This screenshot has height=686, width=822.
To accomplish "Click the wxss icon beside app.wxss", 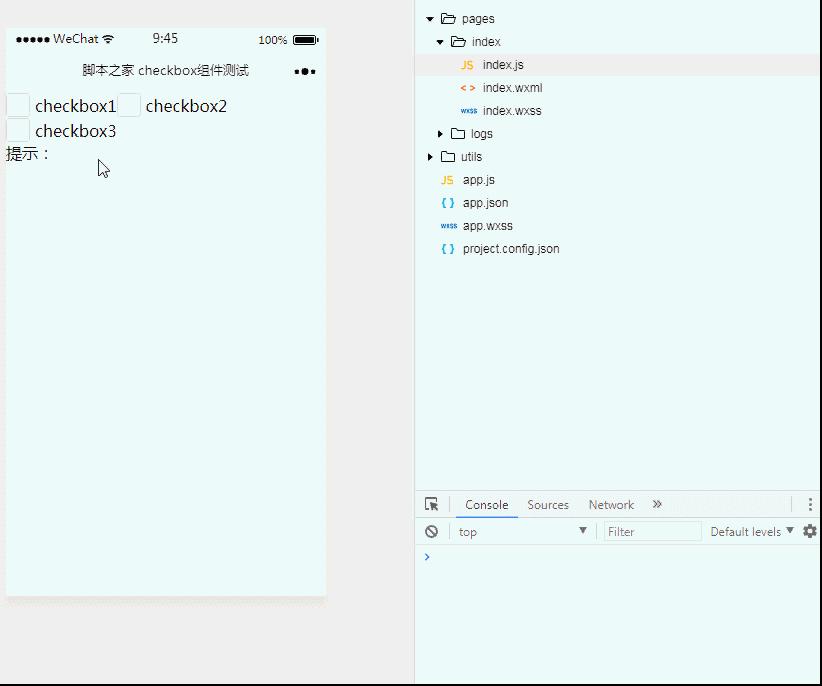I will point(449,226).
